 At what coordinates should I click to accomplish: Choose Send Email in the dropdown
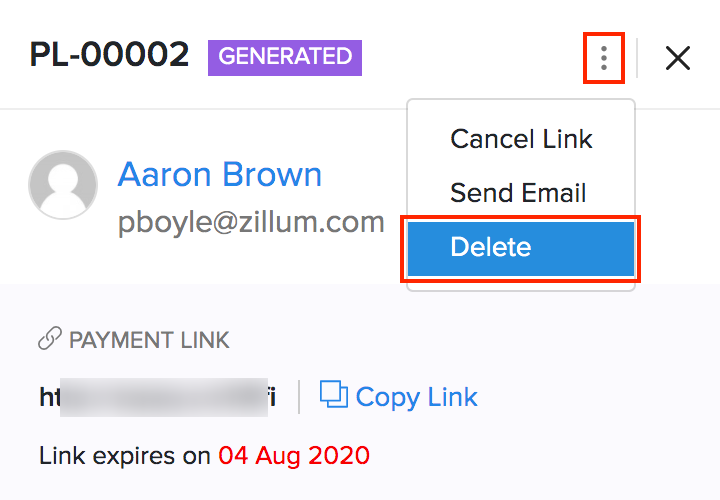coord(518,193)
